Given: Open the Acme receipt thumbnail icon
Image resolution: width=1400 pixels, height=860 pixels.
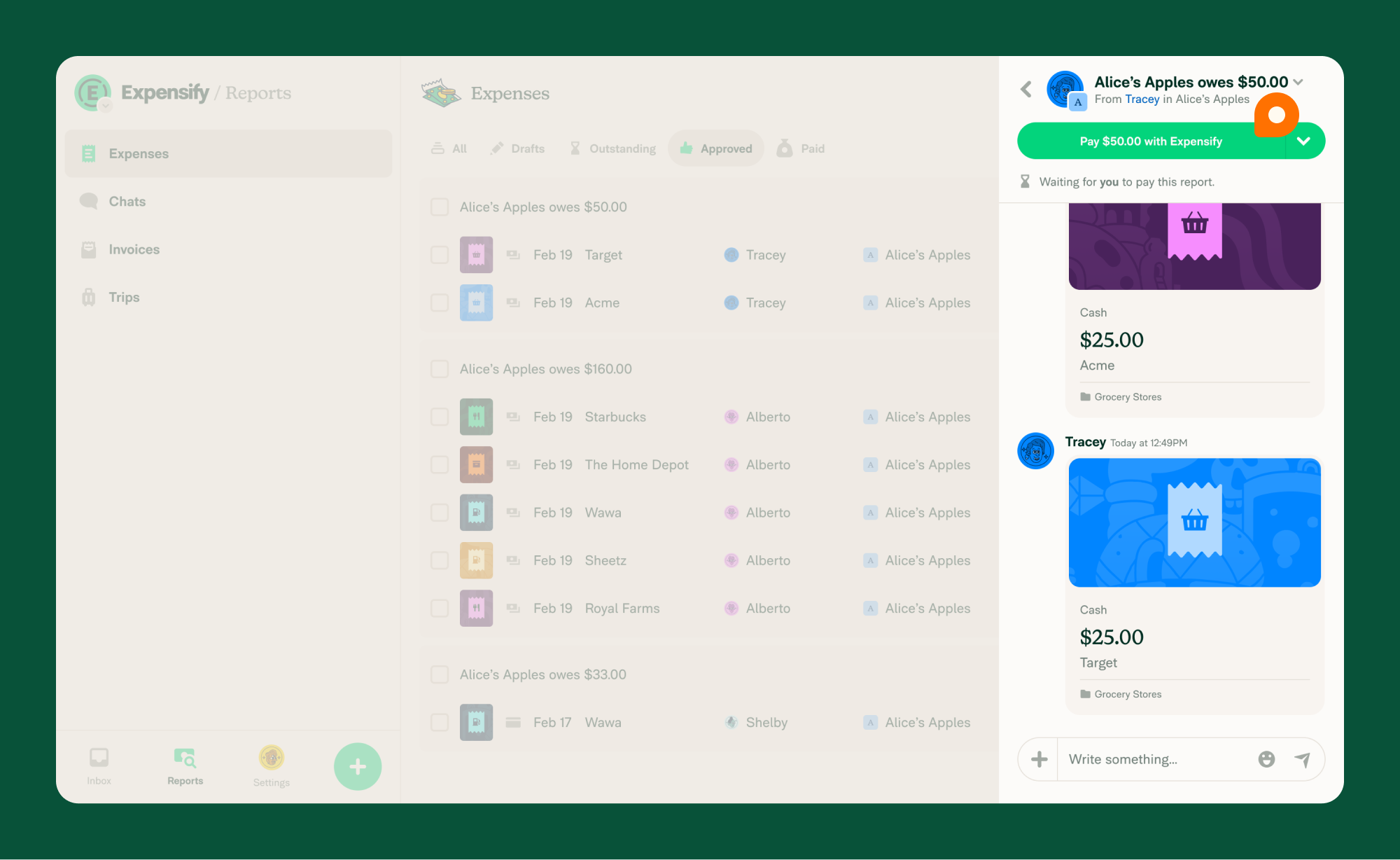Looking at the screenshot, I should pos(476,303).
